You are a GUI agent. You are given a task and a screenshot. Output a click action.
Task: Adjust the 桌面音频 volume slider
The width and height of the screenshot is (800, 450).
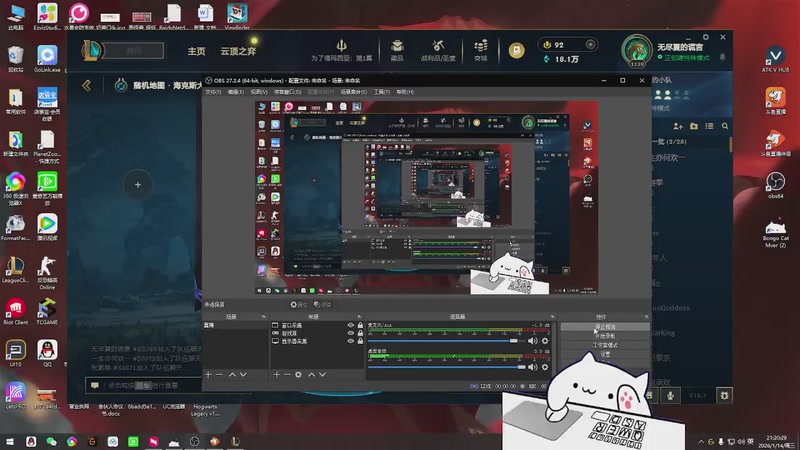pyautogui.click(x=446, y=367)
